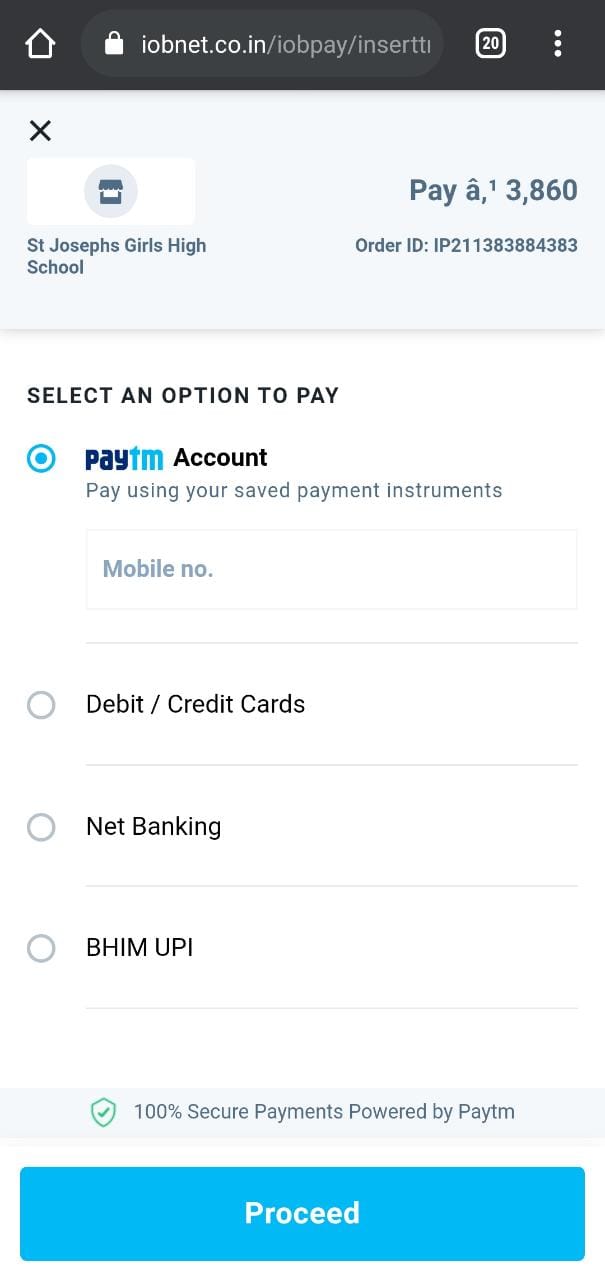Tap the BHIM UPI option label
This screenshot has height=1280, width=605.
(139, 947)
